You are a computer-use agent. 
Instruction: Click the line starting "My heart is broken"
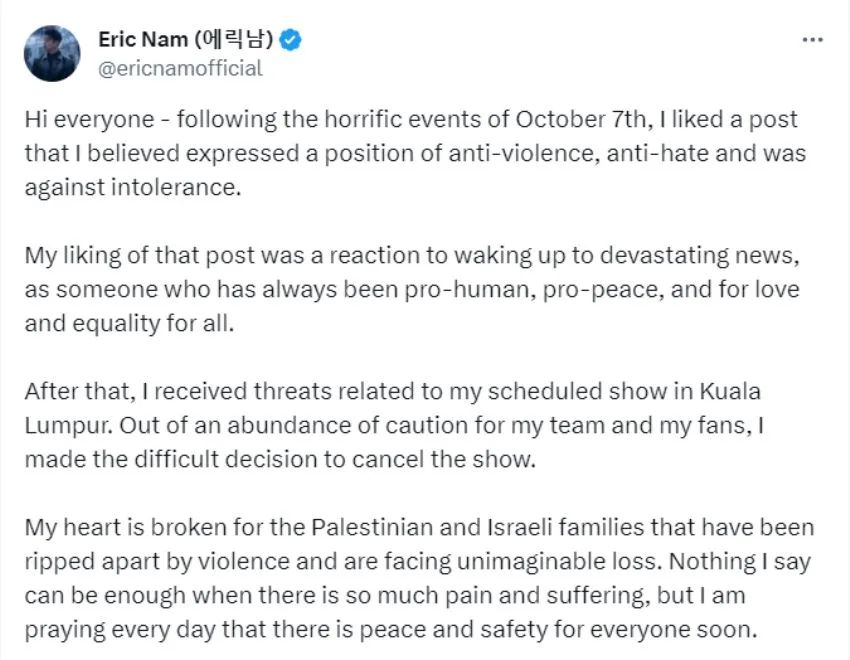coord(420,526)
